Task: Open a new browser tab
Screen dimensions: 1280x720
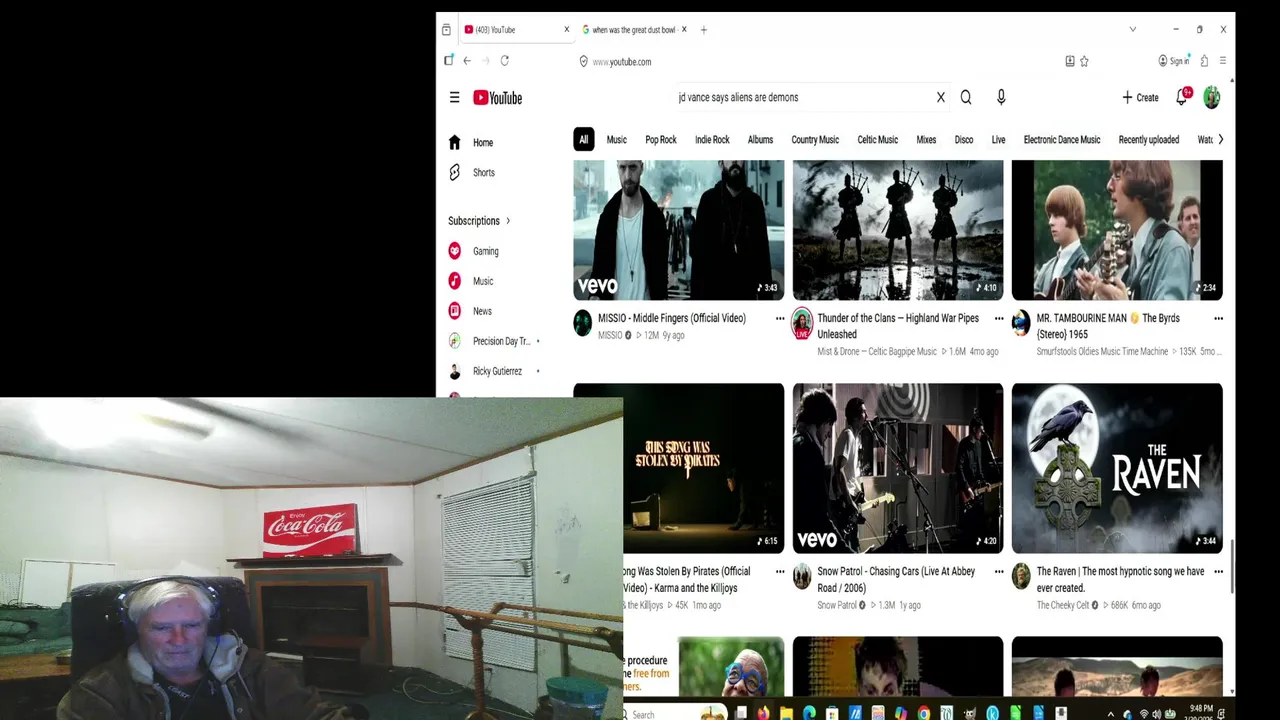Action: (703, 30)
